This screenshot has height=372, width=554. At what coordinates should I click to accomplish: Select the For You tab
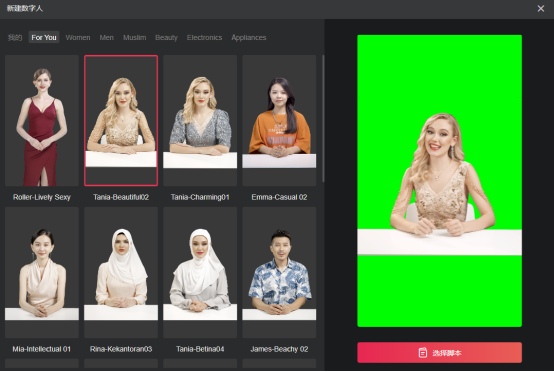pos(44,37)
